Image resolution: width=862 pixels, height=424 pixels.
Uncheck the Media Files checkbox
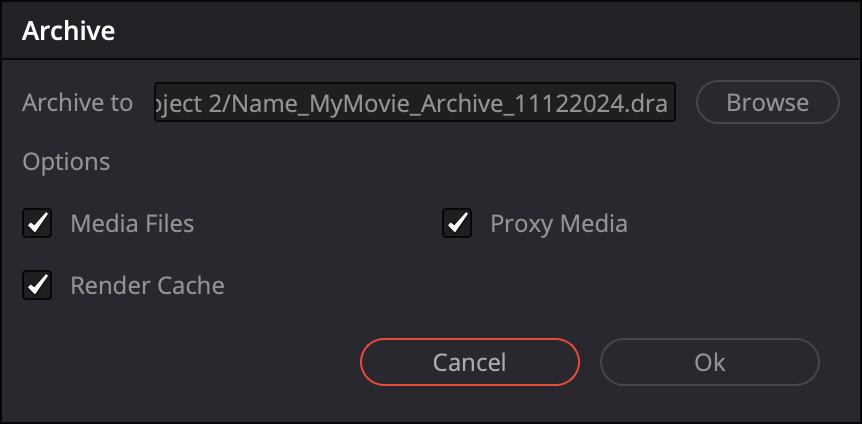click(x=37, y=224)
